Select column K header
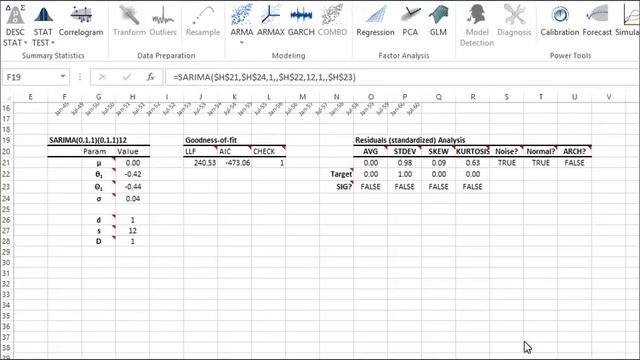This screenshot has height=360, width=640. (x=234, y=97)
